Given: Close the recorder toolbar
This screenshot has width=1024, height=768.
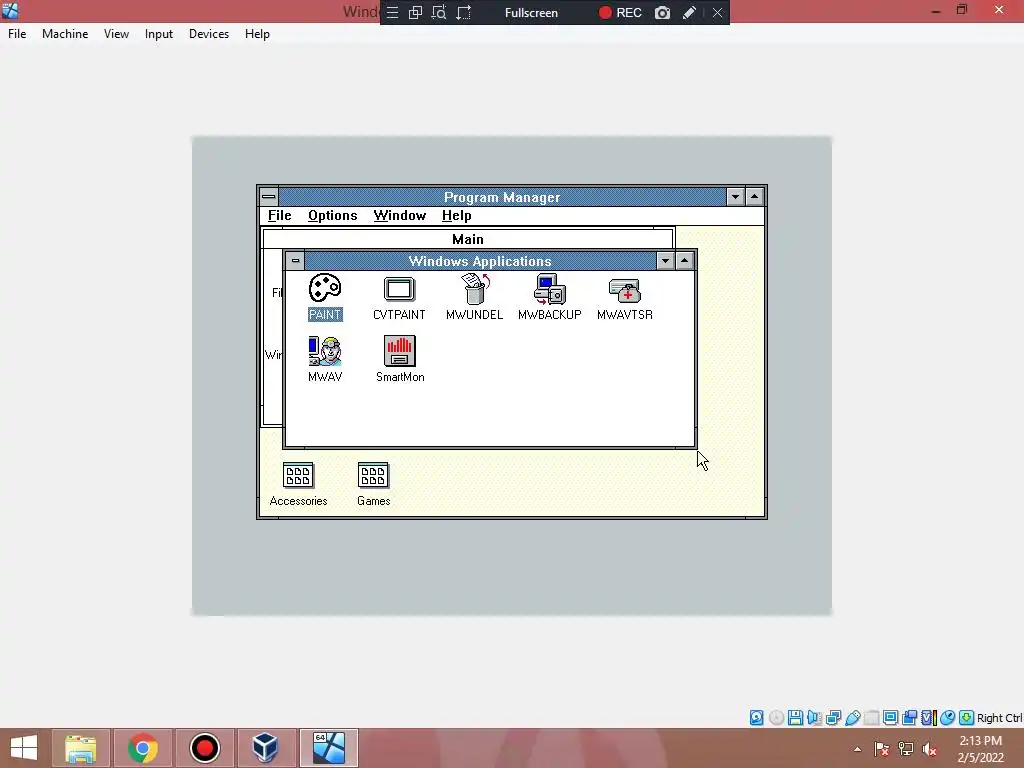Looking at the screenshot, I should (717, 12).
